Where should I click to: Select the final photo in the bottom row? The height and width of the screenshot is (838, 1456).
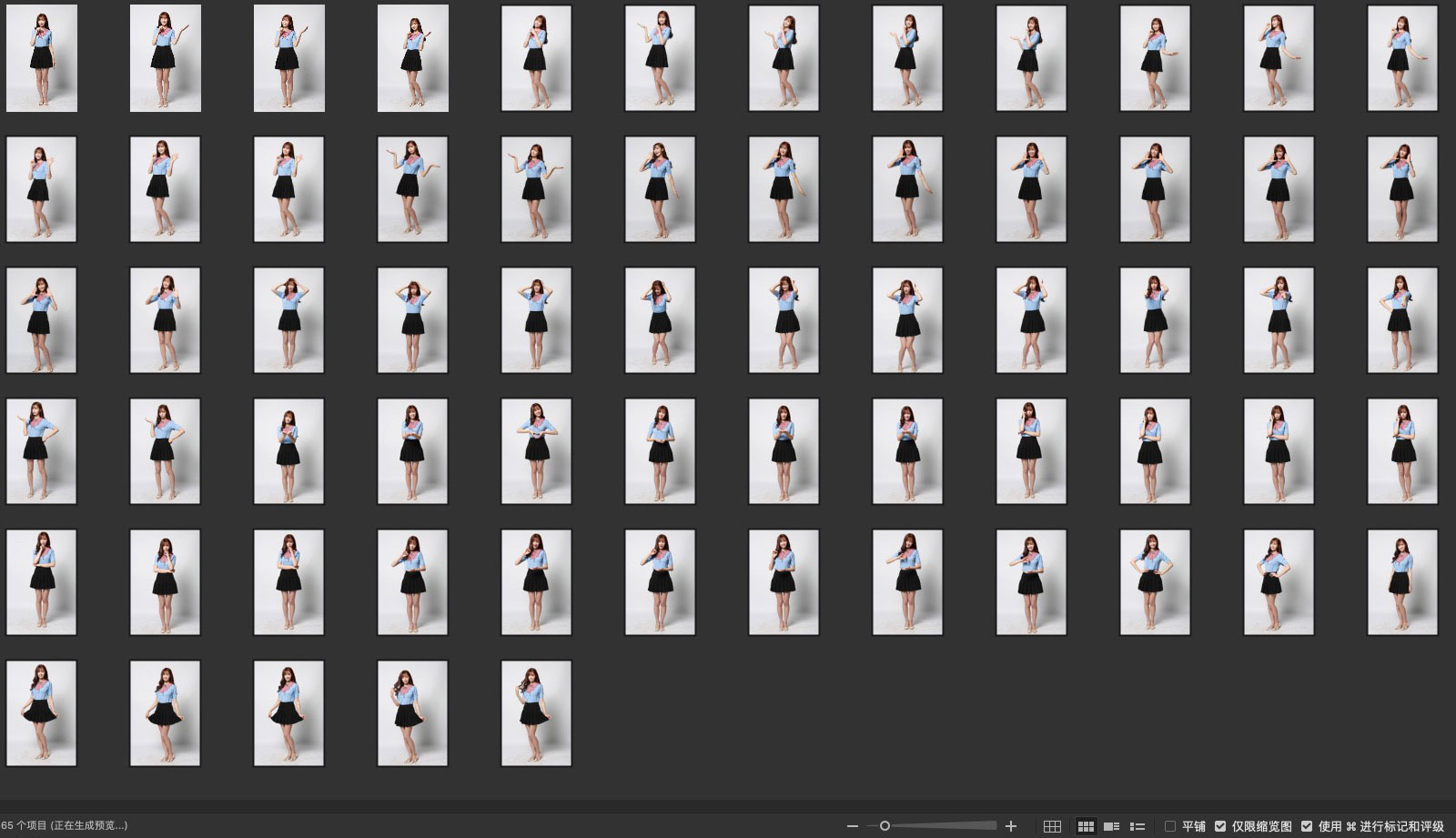(x=536, y=713)
